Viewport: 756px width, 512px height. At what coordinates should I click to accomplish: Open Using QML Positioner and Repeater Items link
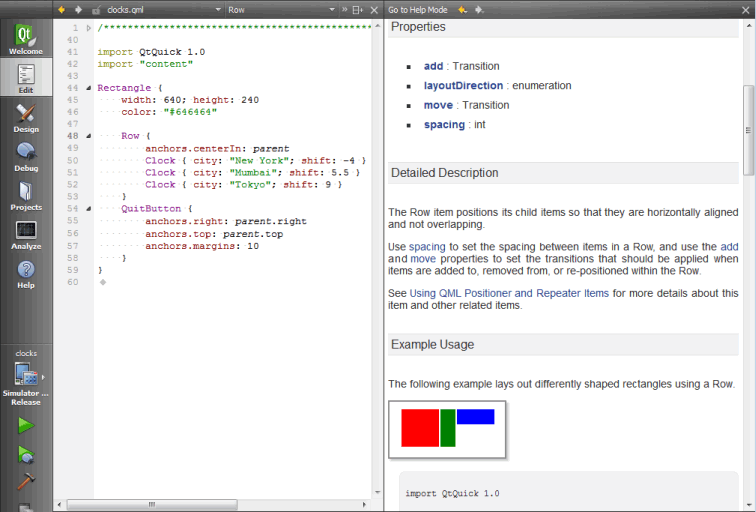click(508, 293)
